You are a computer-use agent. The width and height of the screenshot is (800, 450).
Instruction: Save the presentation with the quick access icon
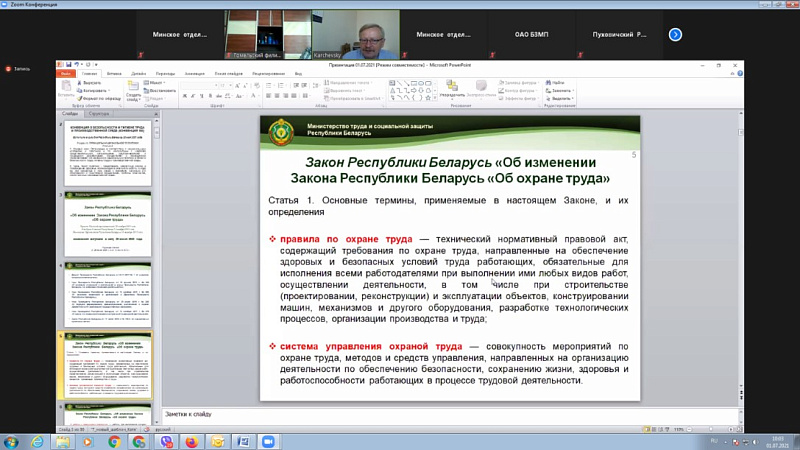click(x=68, y=65)
